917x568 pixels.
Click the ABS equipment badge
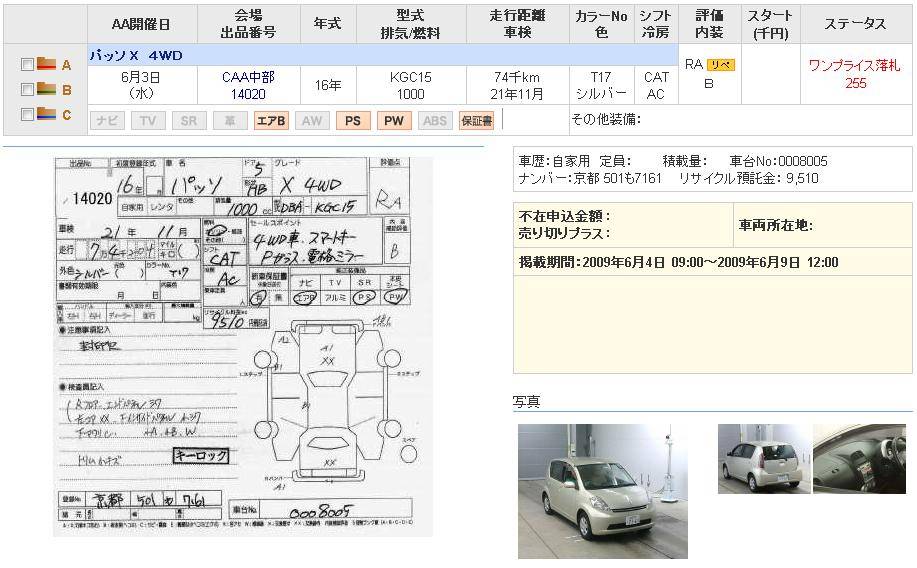tap(435, 121)
